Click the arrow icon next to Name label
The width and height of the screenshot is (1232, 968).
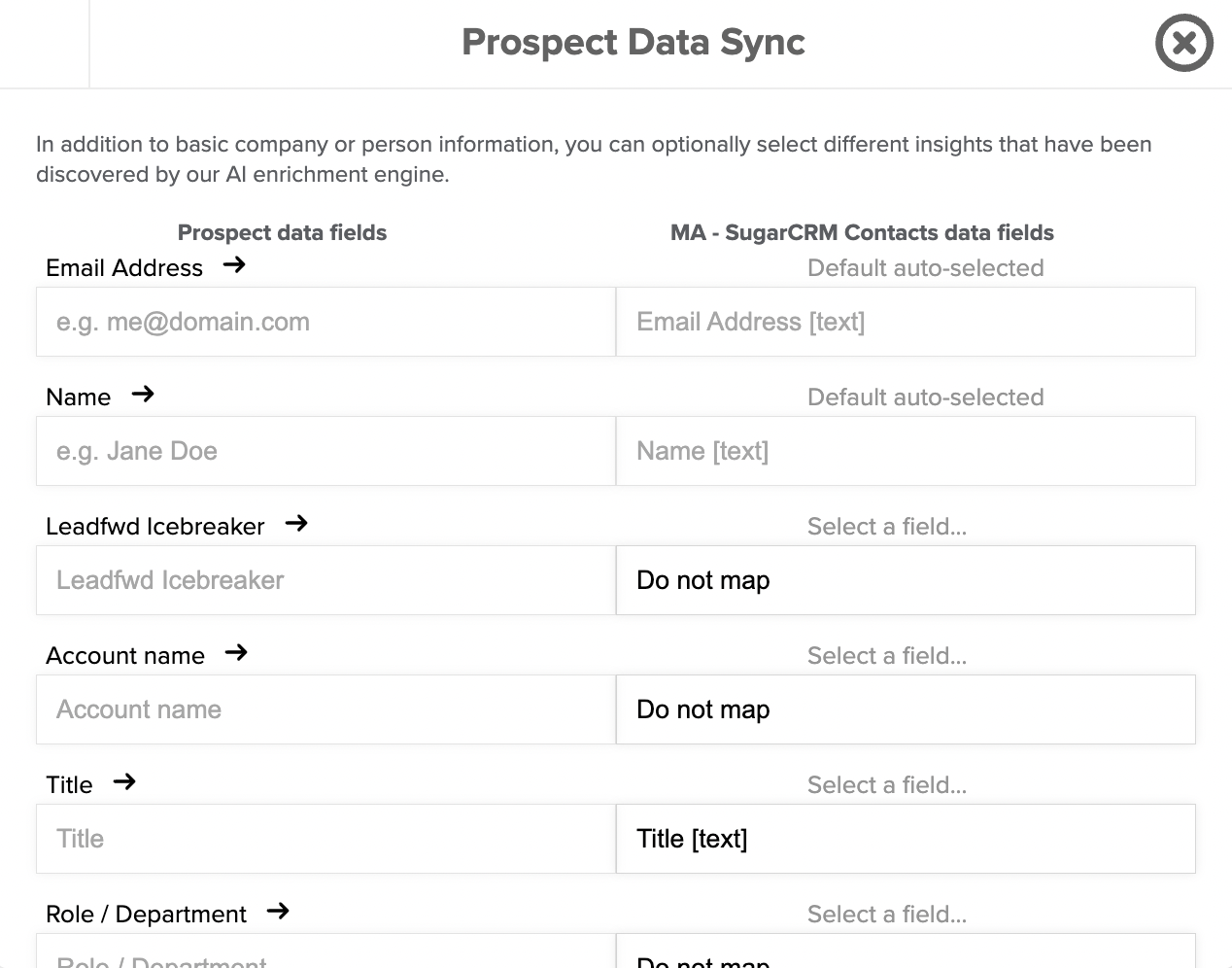(143, 394)
